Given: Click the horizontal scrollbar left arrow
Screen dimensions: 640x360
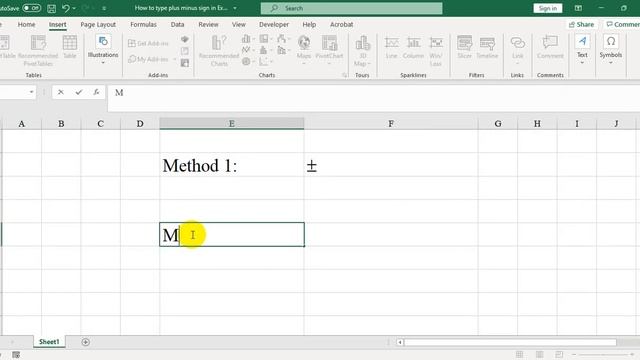Looking at the screenshot, I should pyautogui.click(x=400, y=342).
